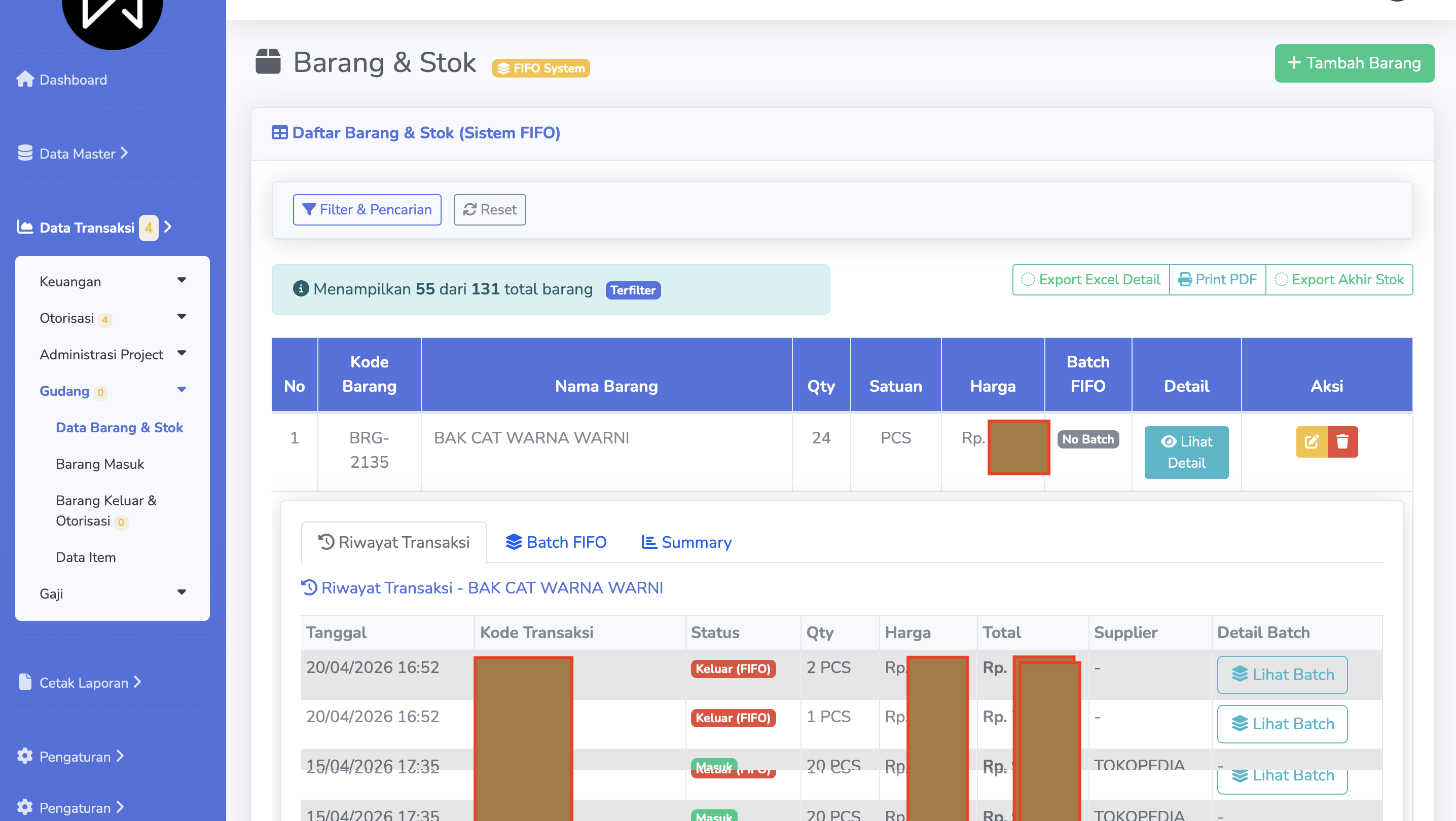Viewport: 1456px width, 821px height.
Task: Click the FIFO System badge
Action: 541,68
